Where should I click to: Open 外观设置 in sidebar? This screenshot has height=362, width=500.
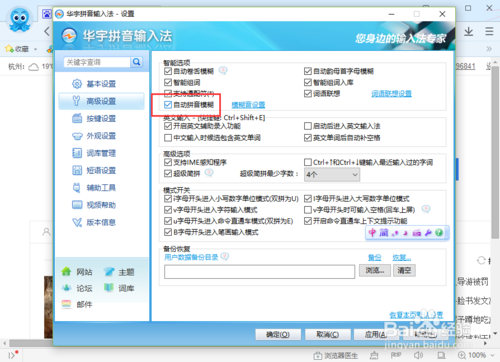click(101, 136)
